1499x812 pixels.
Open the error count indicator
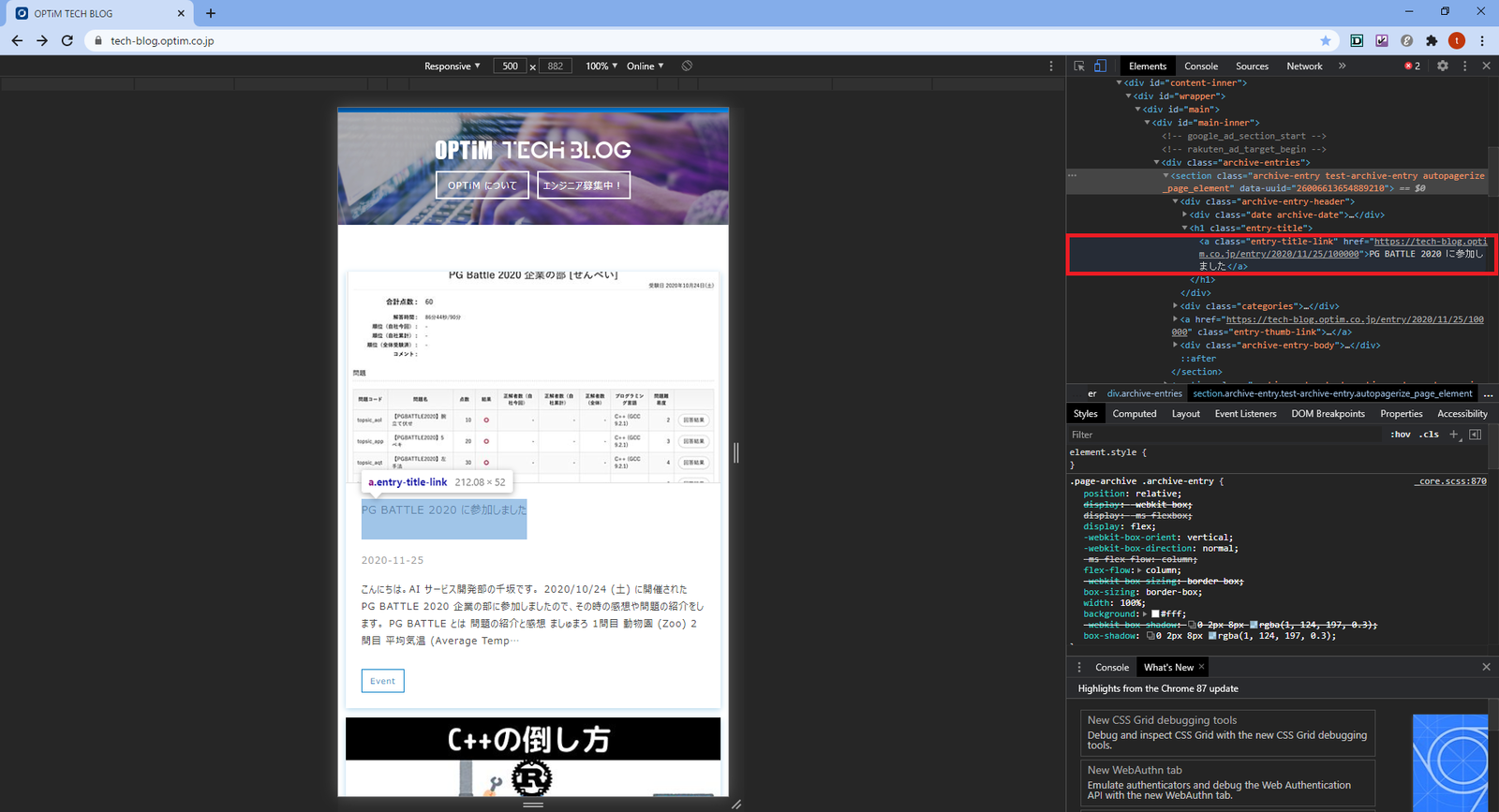click(x=1413, y=66)
